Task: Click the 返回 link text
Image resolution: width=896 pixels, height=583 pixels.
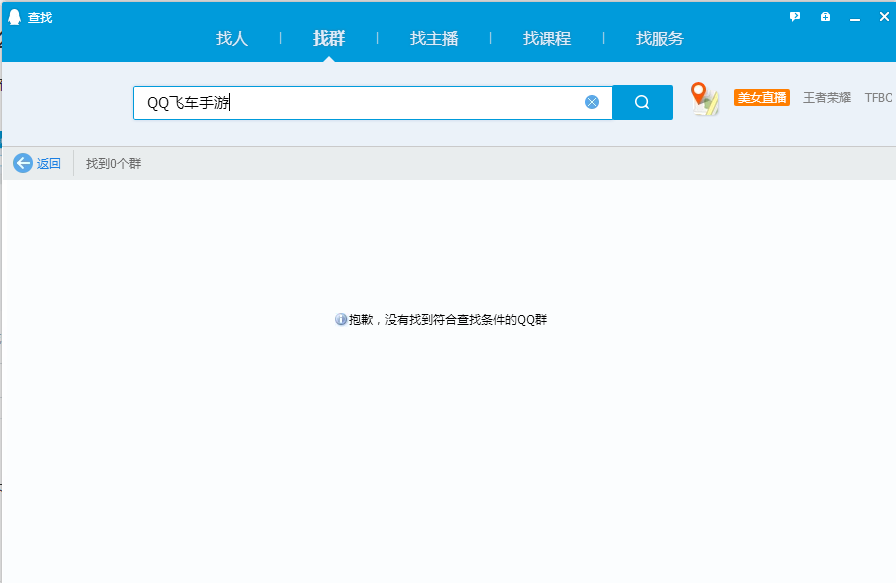Action: (49, 163)
